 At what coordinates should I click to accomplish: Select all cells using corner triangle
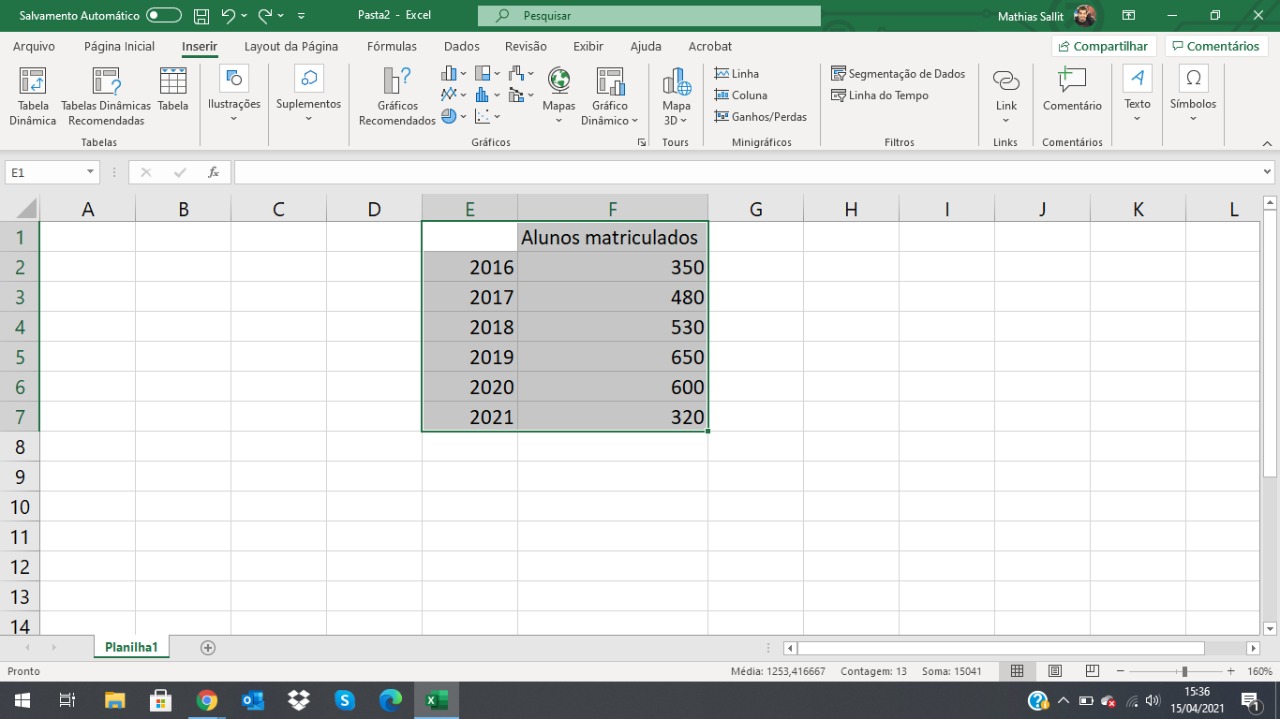coord(25,208)
